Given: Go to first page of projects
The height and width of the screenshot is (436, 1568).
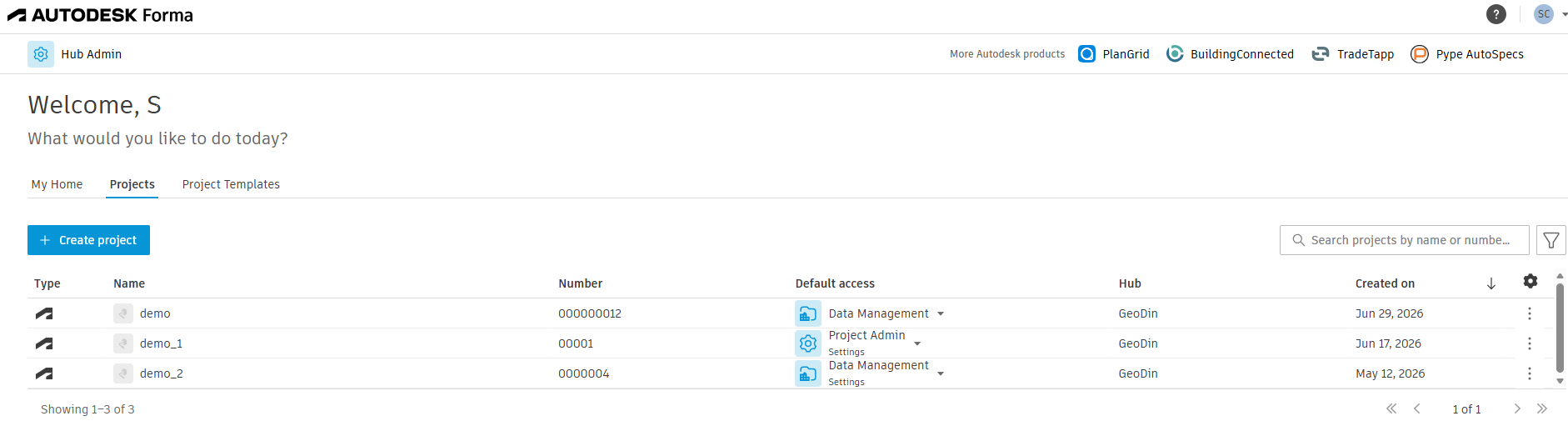Looking at the screenshot, I should pos(1391,408).
